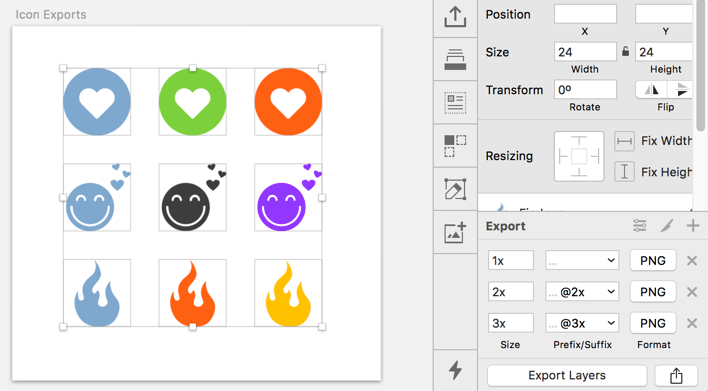Screen dimensions: 708x391
Task: Remove the 1x export row
Action: [692, 261]
